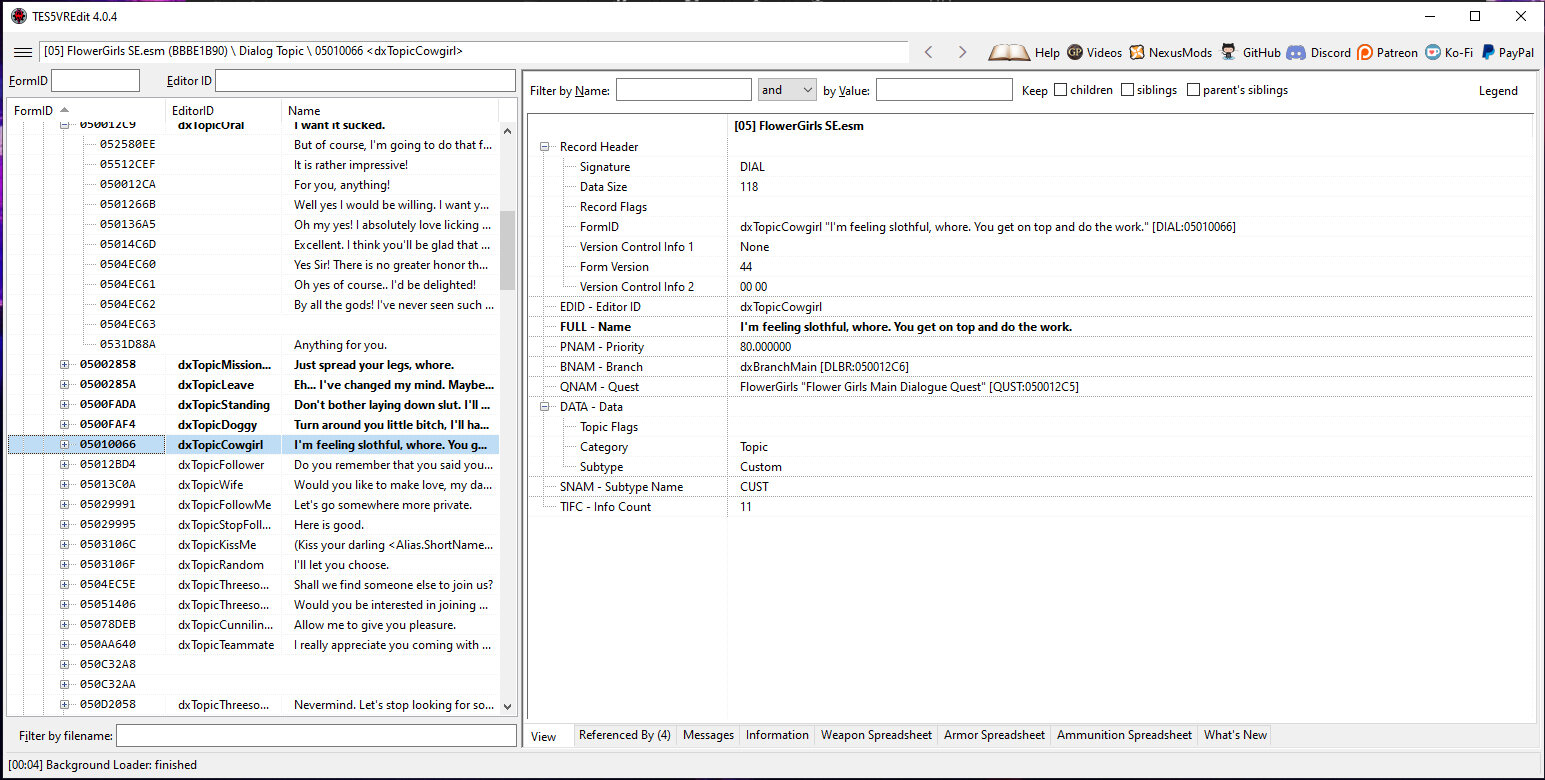Collapse dxTopicOral tree node 050012C9
Viewport: 1545px width, 780px height.
[x=65, y=125]
